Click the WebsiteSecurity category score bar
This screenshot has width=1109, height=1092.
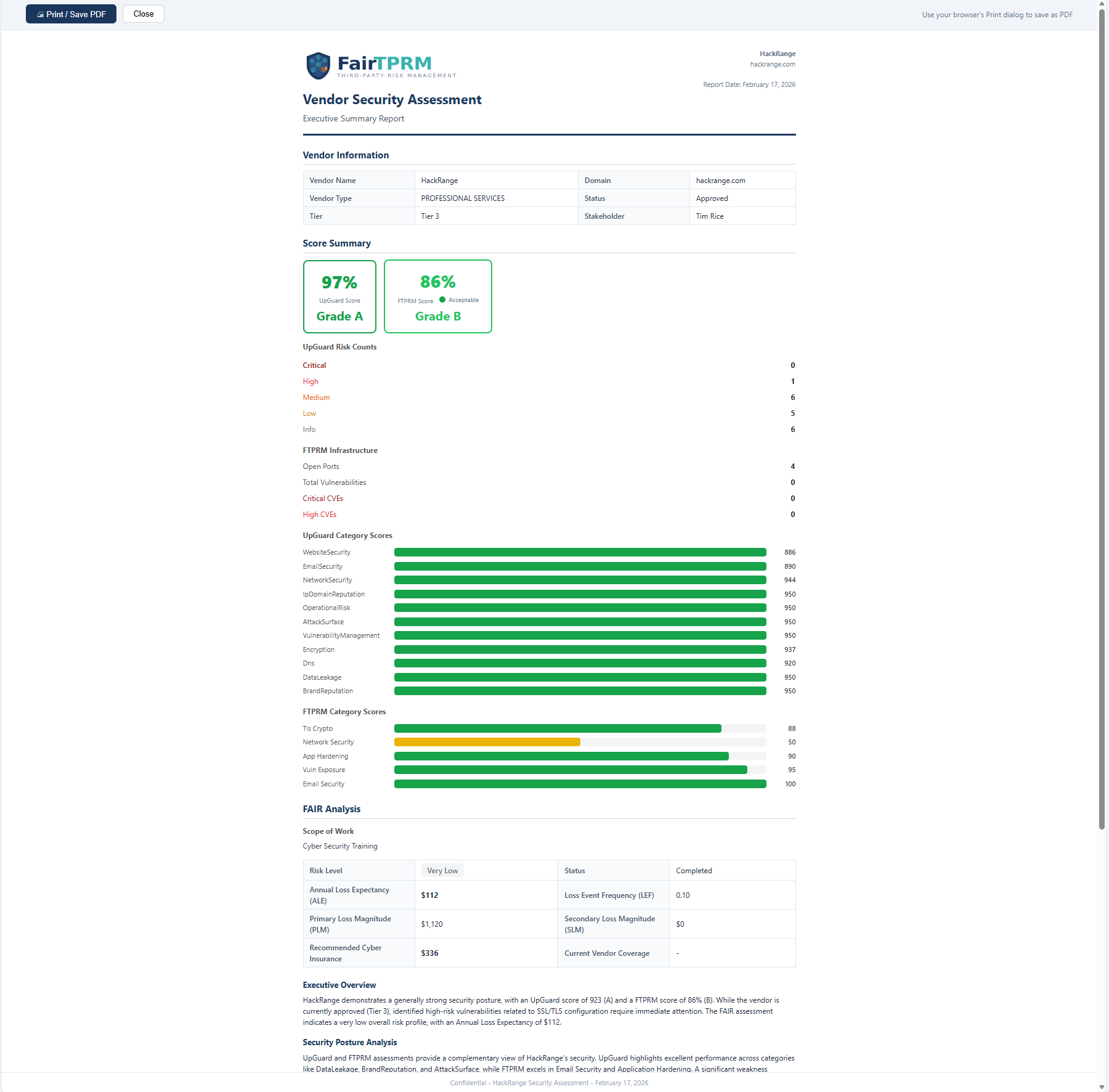(580, 552)
